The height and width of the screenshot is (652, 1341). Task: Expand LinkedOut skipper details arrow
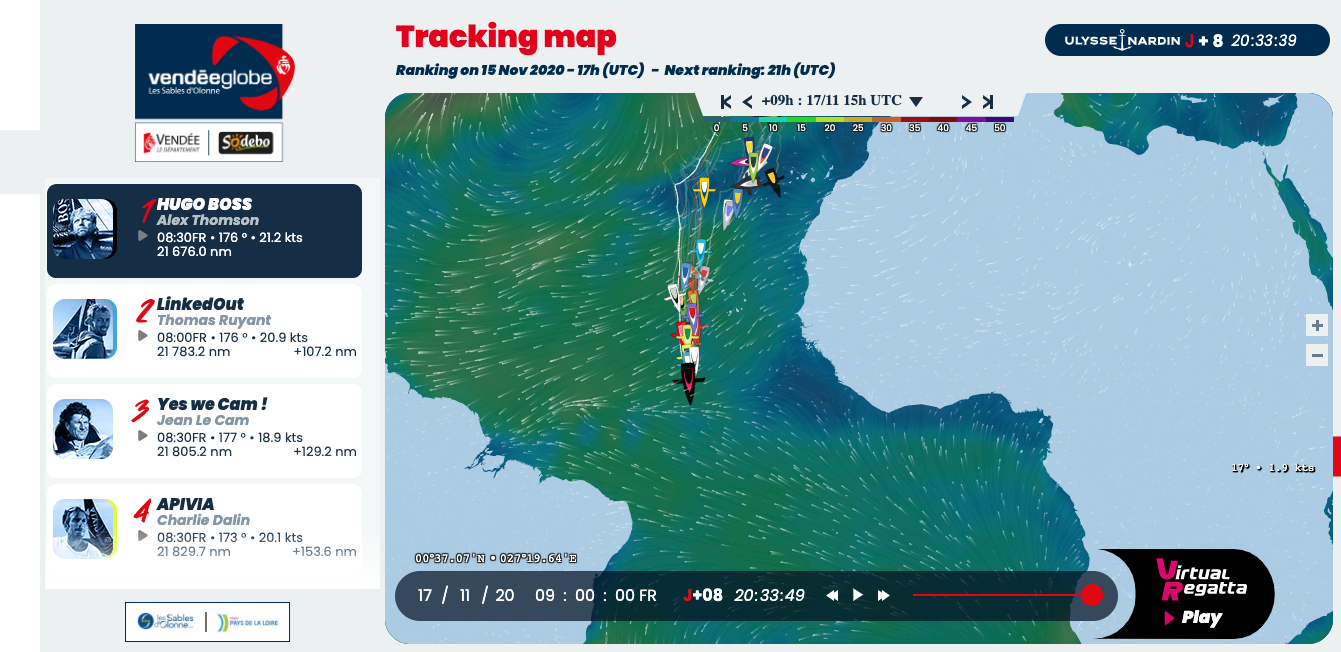pyautogui.click(x=143, y=336)
